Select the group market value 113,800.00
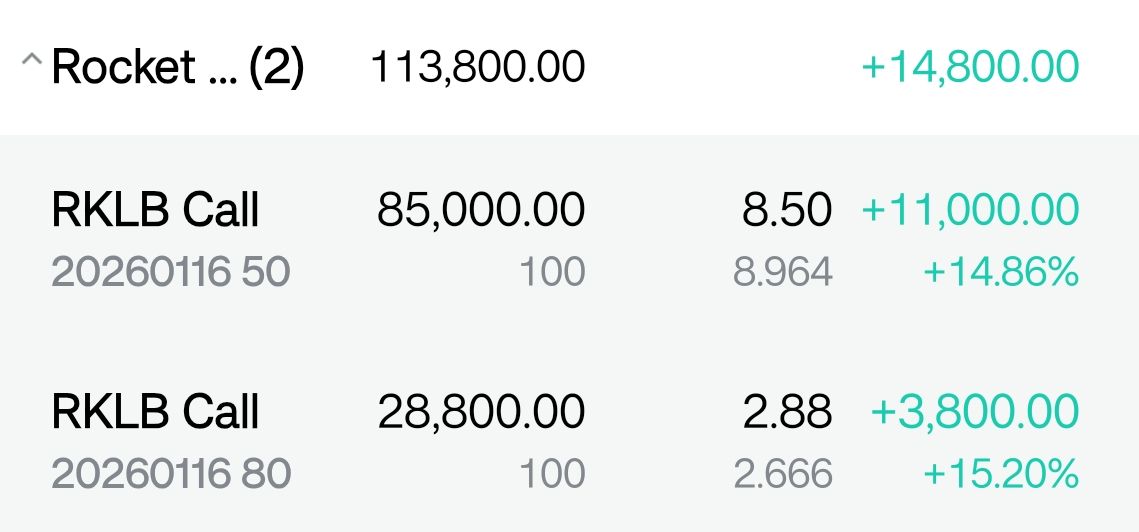This screenshot has width=1139, height=532. coord(477,68)
